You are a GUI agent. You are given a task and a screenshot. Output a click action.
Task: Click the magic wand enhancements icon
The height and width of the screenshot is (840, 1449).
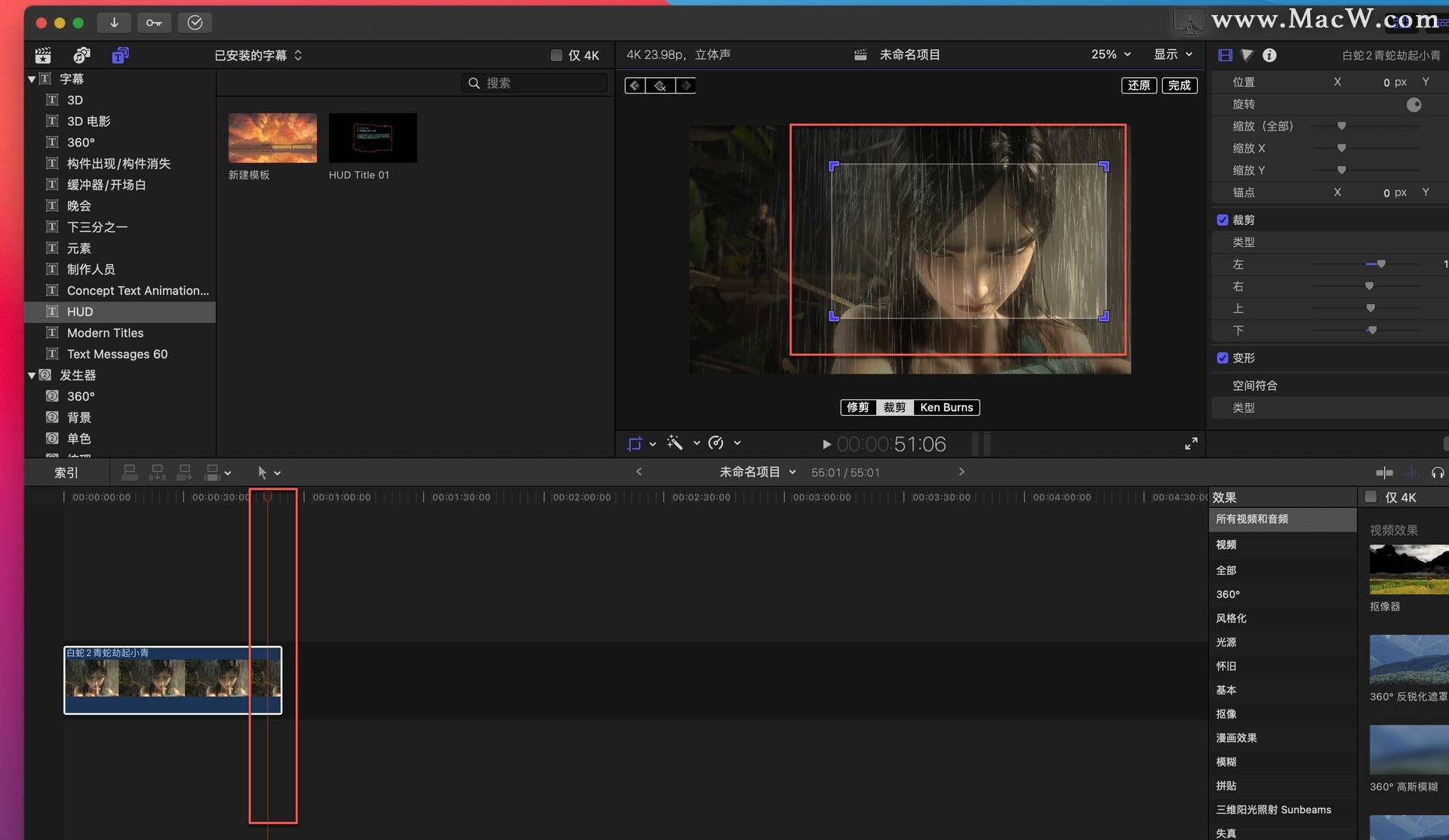tap(675, 444)
